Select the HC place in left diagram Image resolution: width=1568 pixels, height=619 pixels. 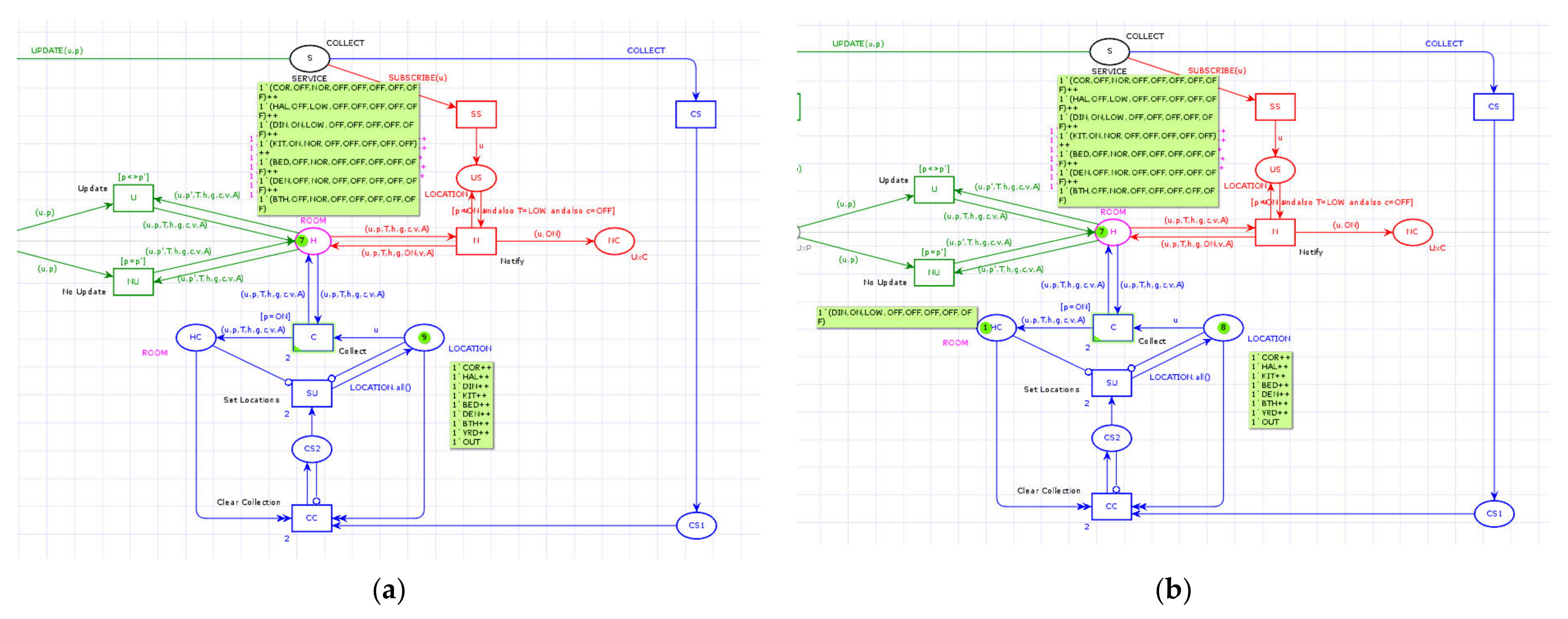pos(195,337)
